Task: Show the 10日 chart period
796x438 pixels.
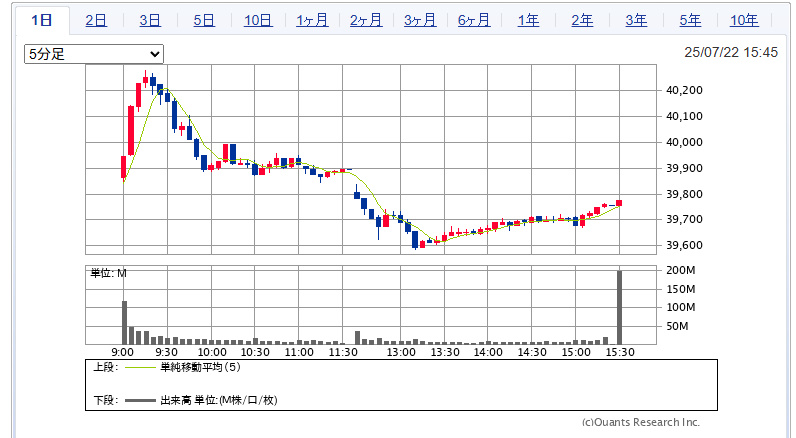Action: click(258, 20)
